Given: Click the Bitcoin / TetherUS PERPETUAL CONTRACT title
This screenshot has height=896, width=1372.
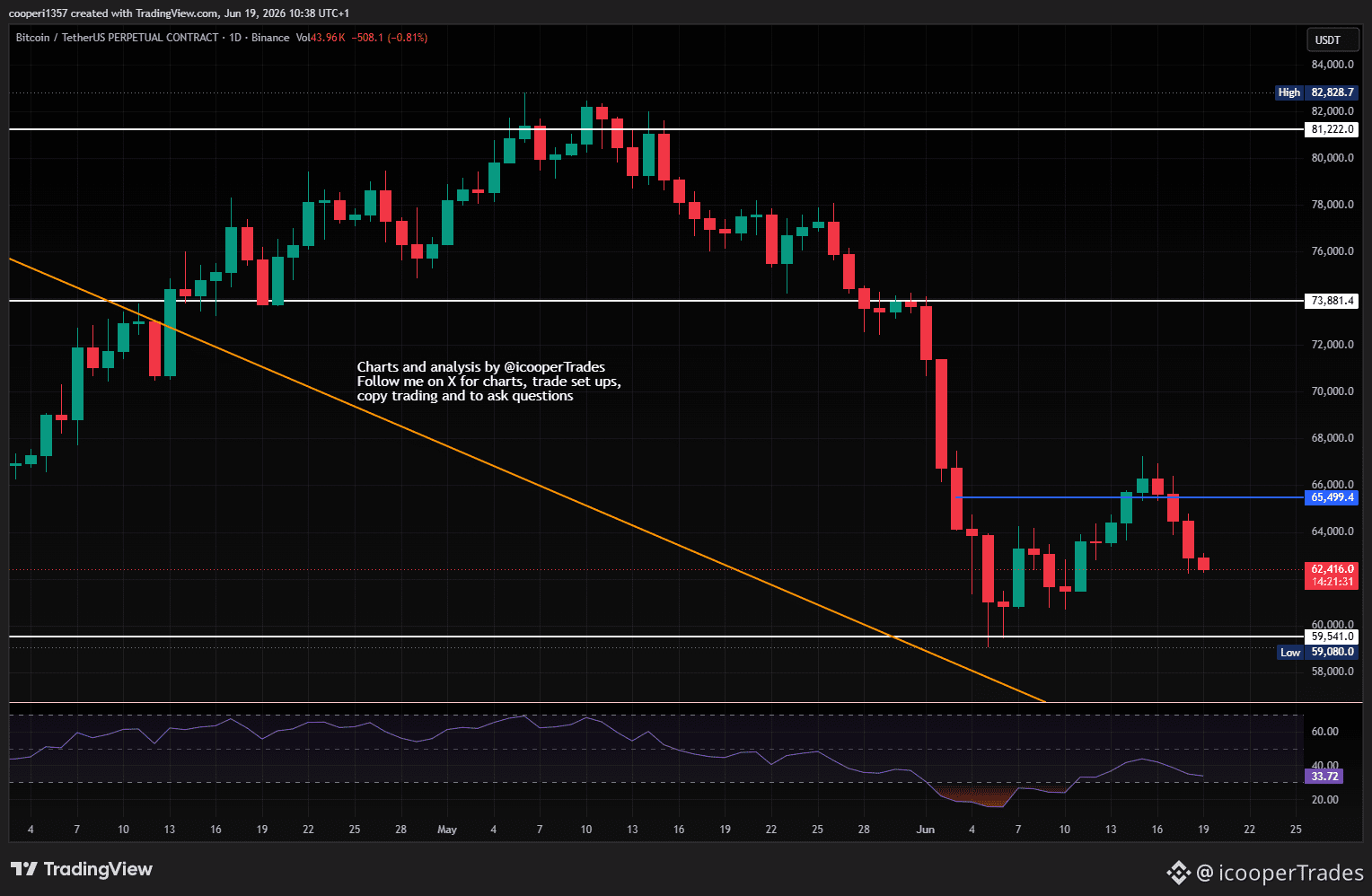Looking at the screenshot, I should tap(117, 38).
